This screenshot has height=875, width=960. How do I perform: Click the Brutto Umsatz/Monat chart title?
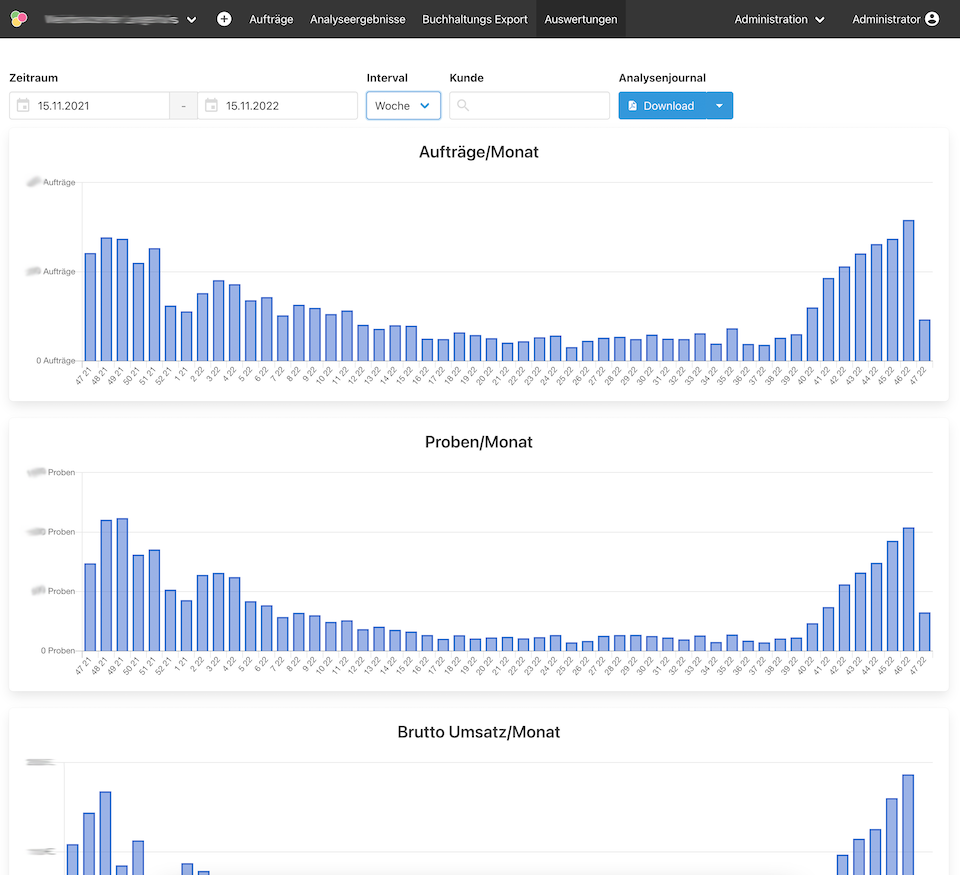[479, 732]
